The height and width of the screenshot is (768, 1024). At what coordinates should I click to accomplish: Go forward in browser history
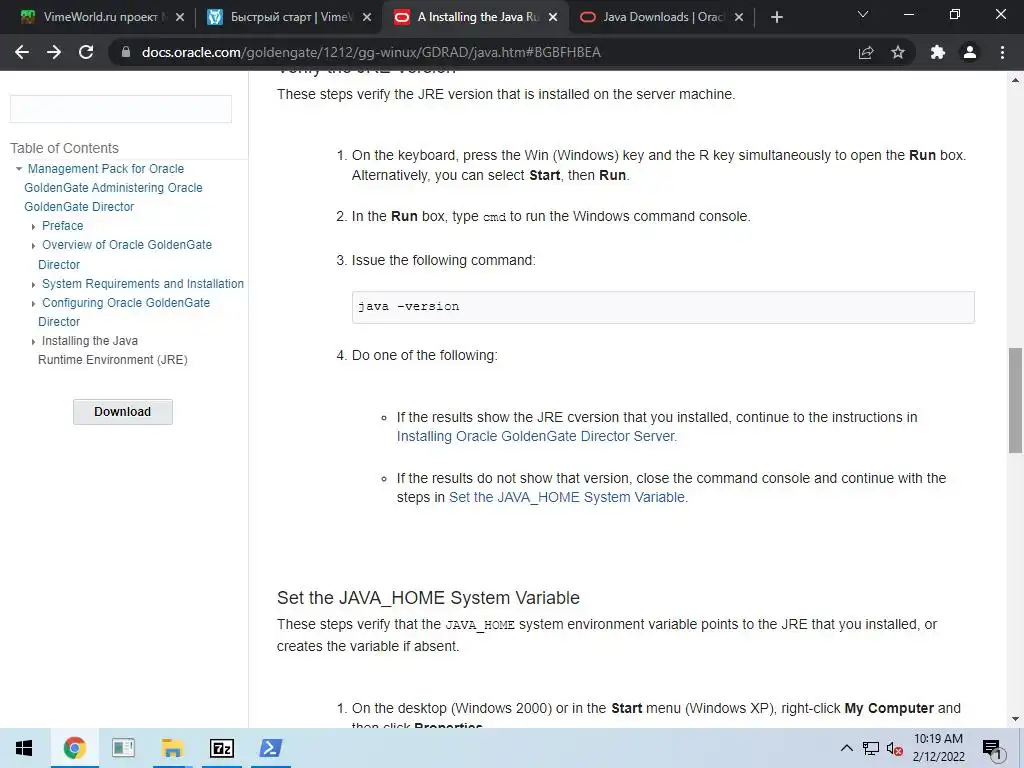coord(54,52)
